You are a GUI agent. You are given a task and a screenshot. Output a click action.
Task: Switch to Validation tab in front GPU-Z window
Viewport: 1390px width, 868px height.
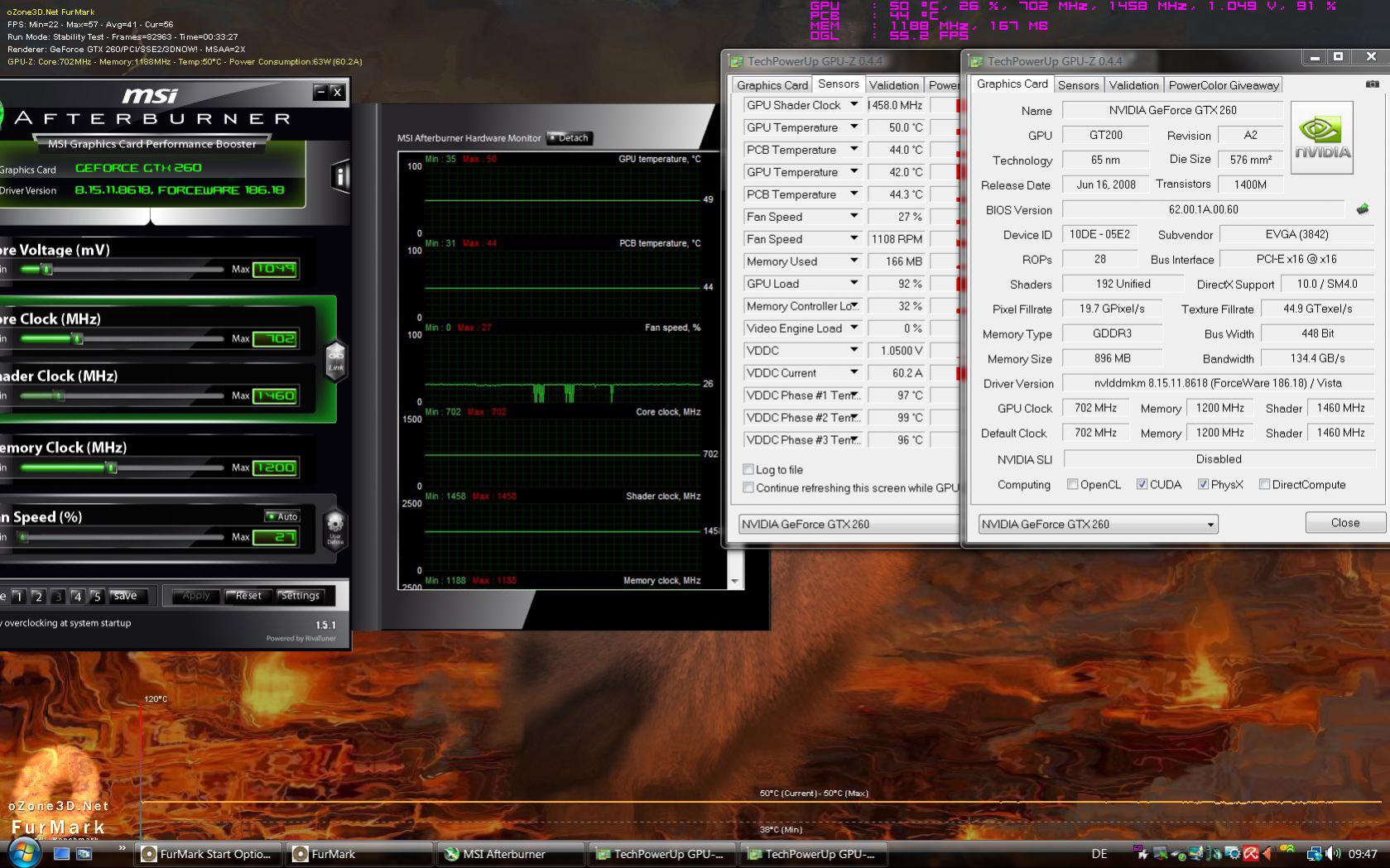pos(1133,85)
